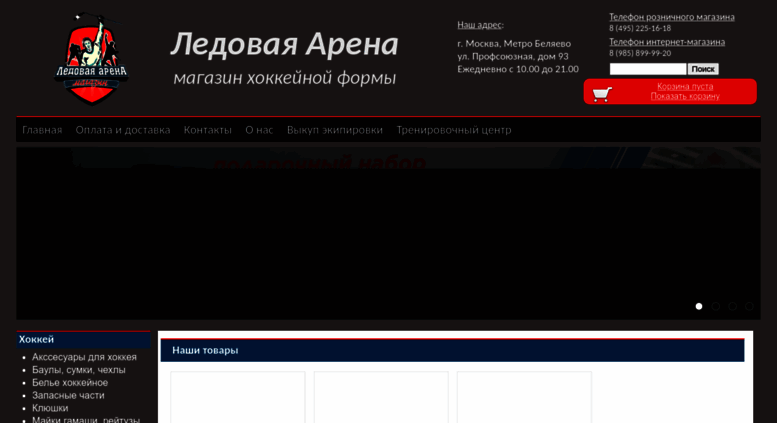The height and width of the screenshot is (423, 777).
Task: Click the search input field
Action: tap(648, 69)
